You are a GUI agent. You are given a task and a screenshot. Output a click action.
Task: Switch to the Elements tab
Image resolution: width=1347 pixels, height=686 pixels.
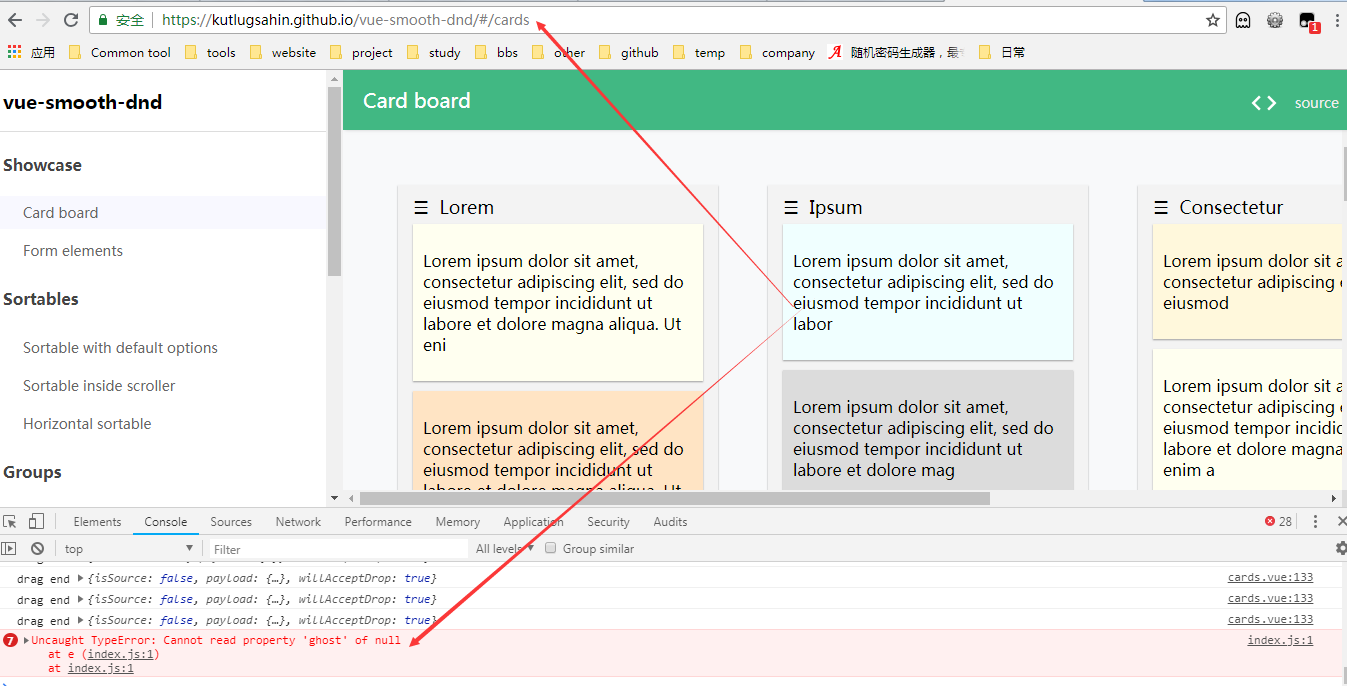pos(97,522)
